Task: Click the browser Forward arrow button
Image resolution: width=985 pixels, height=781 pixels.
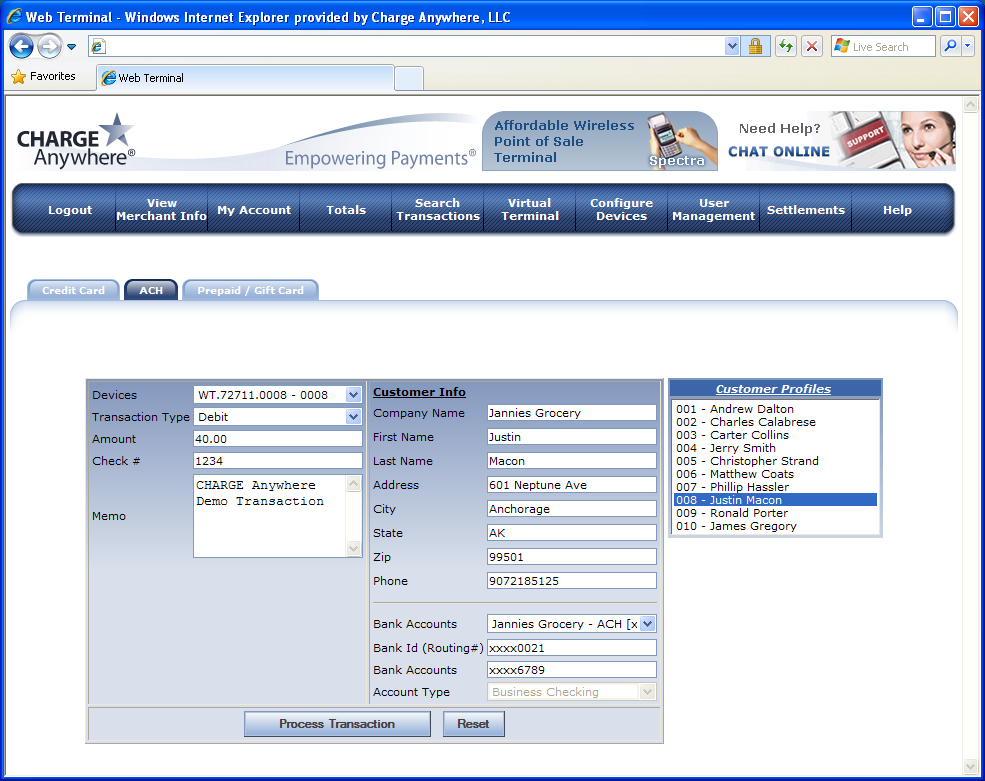Action: 49,46
